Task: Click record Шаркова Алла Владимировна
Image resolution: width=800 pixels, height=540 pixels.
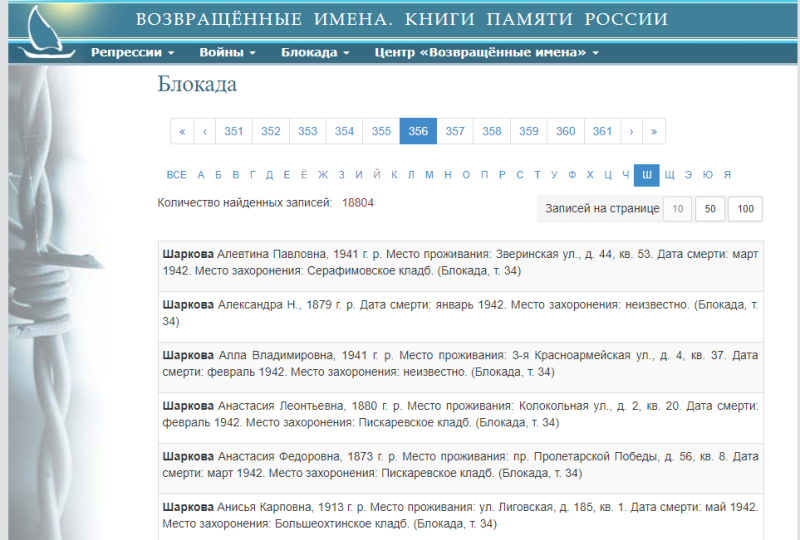Action: (461, 367)
